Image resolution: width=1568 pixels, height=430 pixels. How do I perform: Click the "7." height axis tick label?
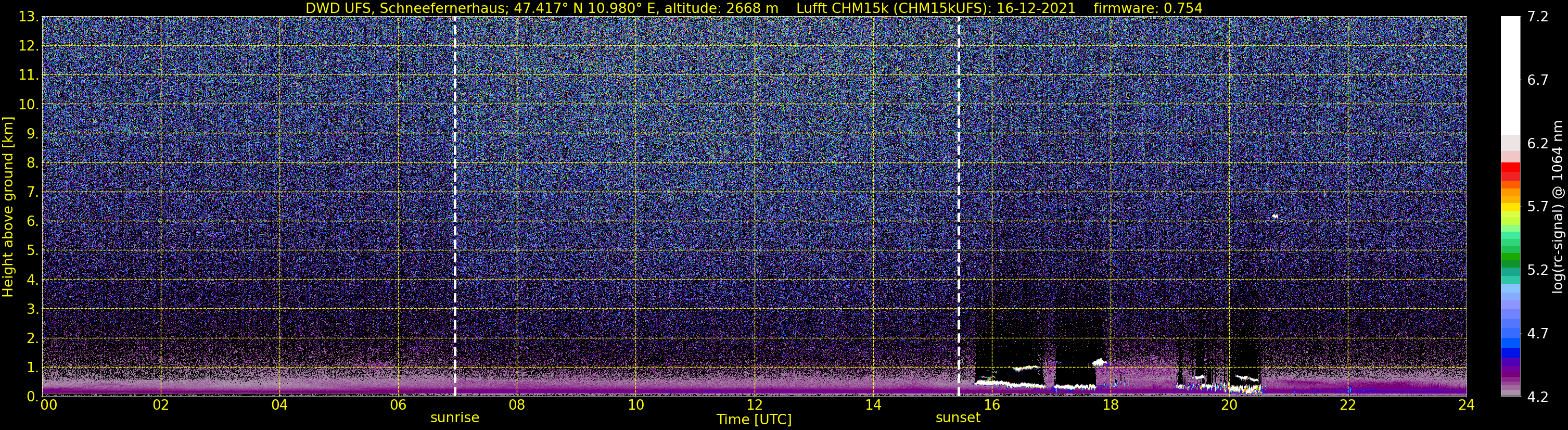point(33,193)
